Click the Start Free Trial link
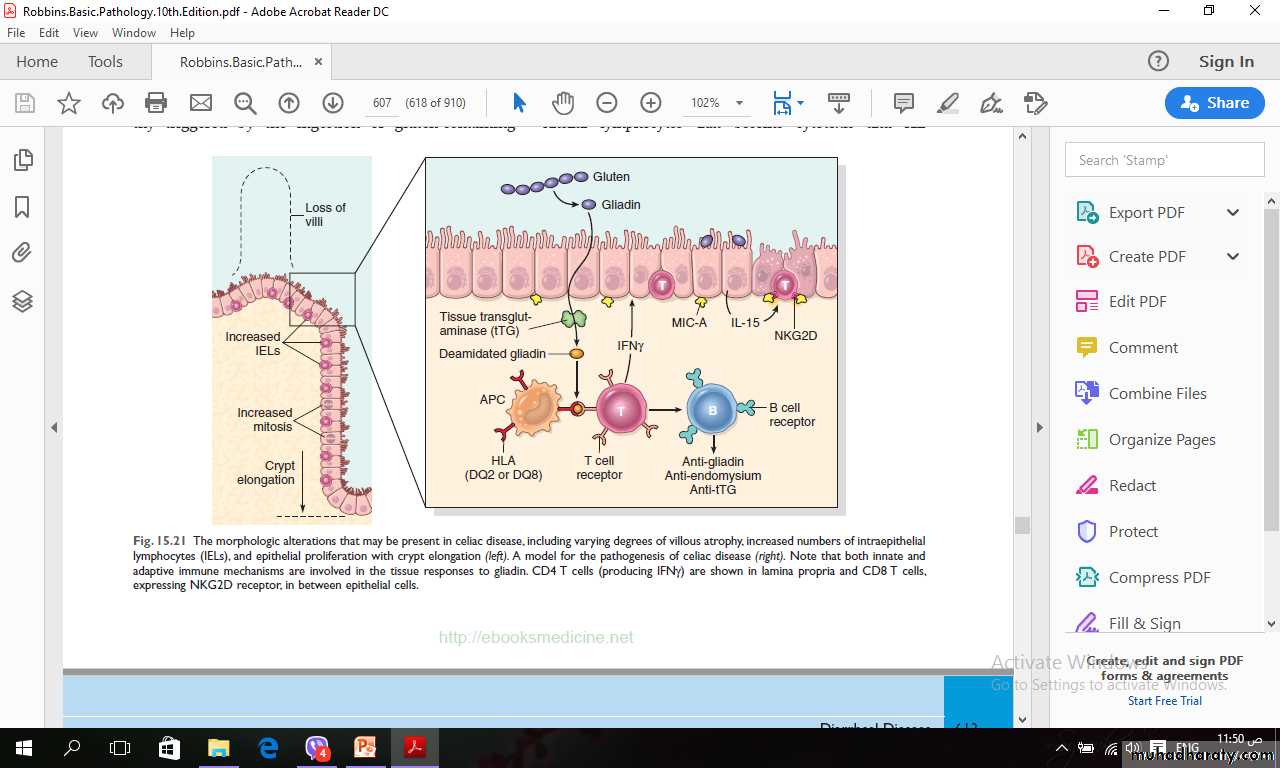 coord(1164,701)
